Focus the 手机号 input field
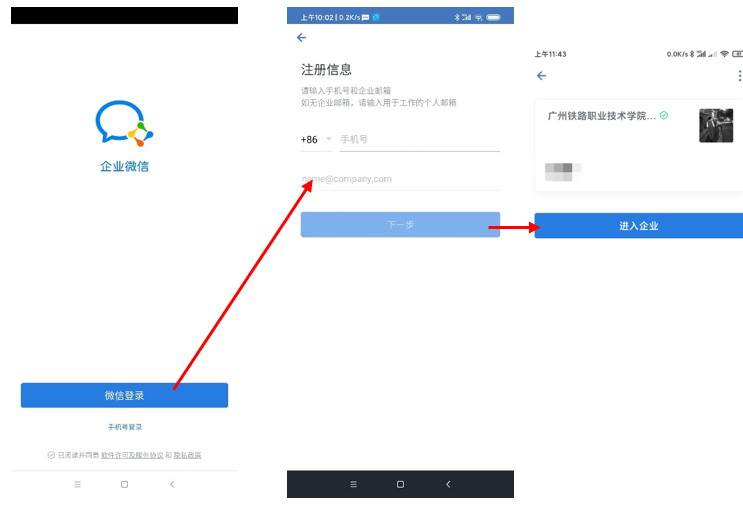This screenshot has width=743, height=515. (419, 139)
